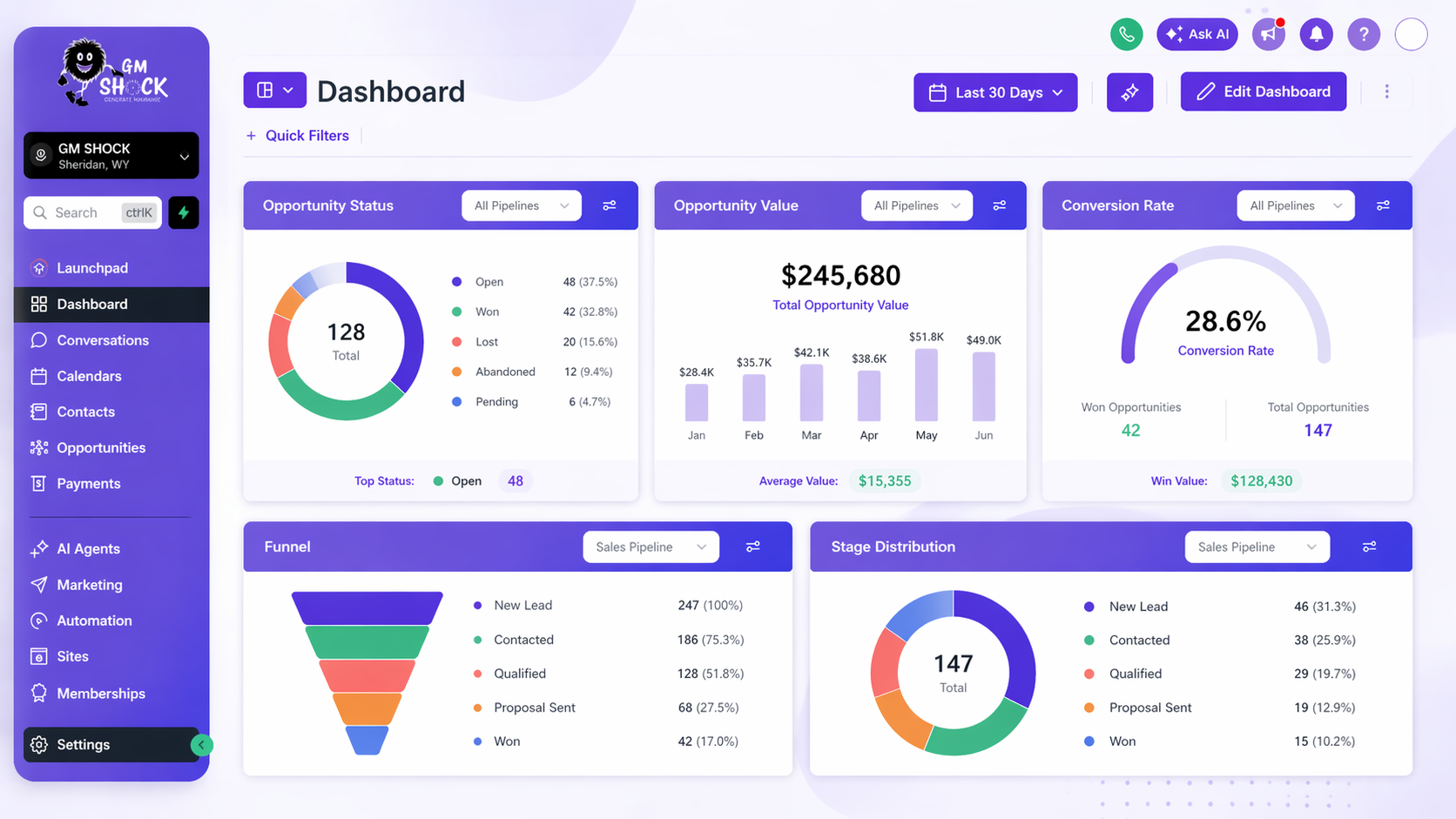1456x819 pixels.
Task: Open Conversations in sidebar
Action: click(x=111, y=340)
